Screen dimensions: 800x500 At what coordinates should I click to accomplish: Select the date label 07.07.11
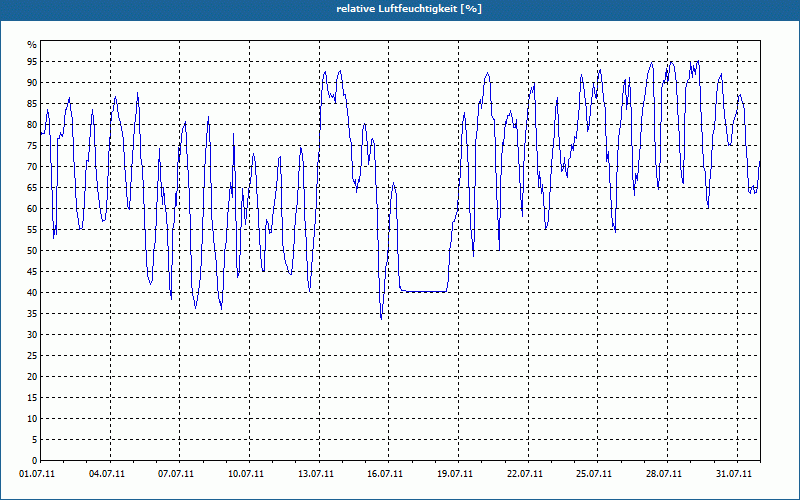coord(176,474)
